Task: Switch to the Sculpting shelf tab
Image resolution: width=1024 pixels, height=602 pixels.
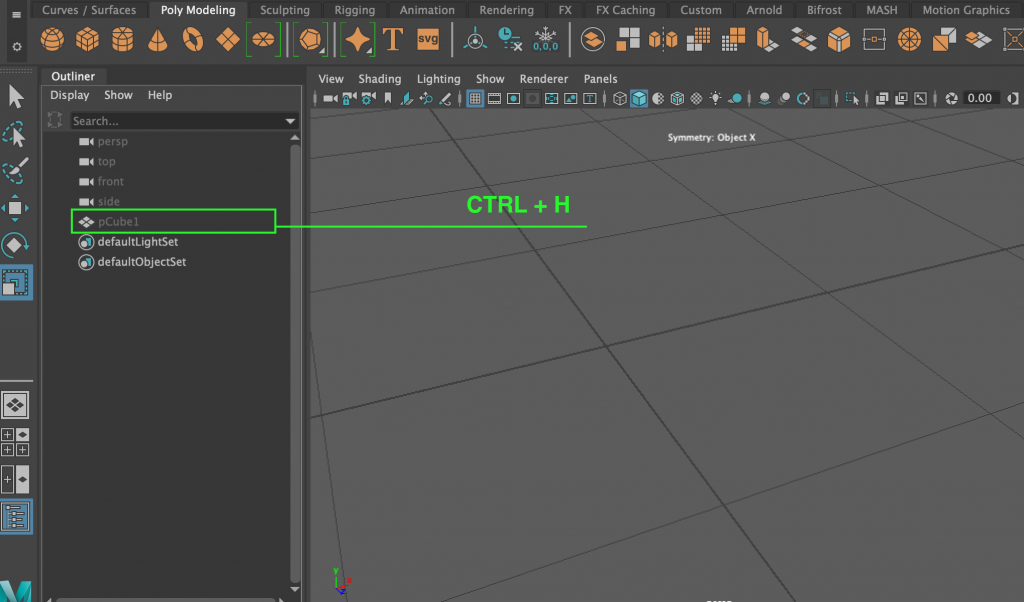Action: [285, 9]
